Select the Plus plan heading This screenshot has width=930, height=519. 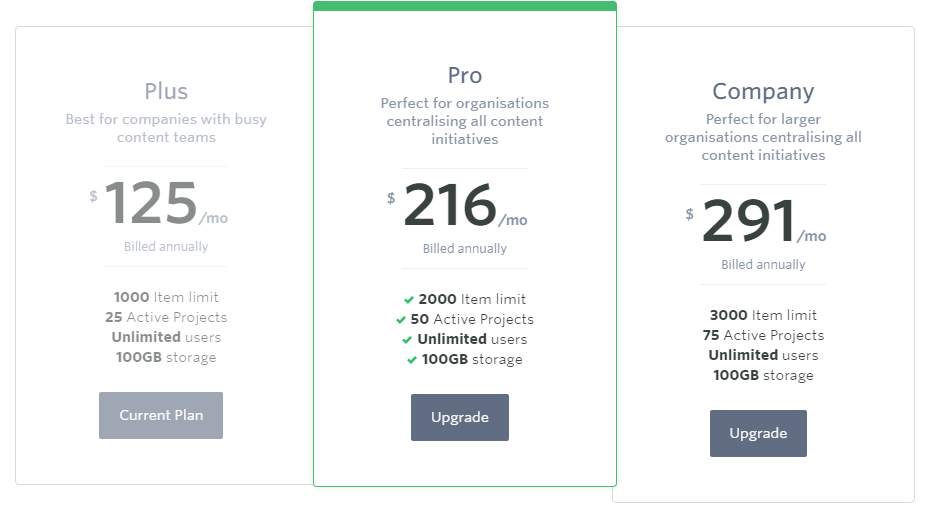click(x=166, y=91)
